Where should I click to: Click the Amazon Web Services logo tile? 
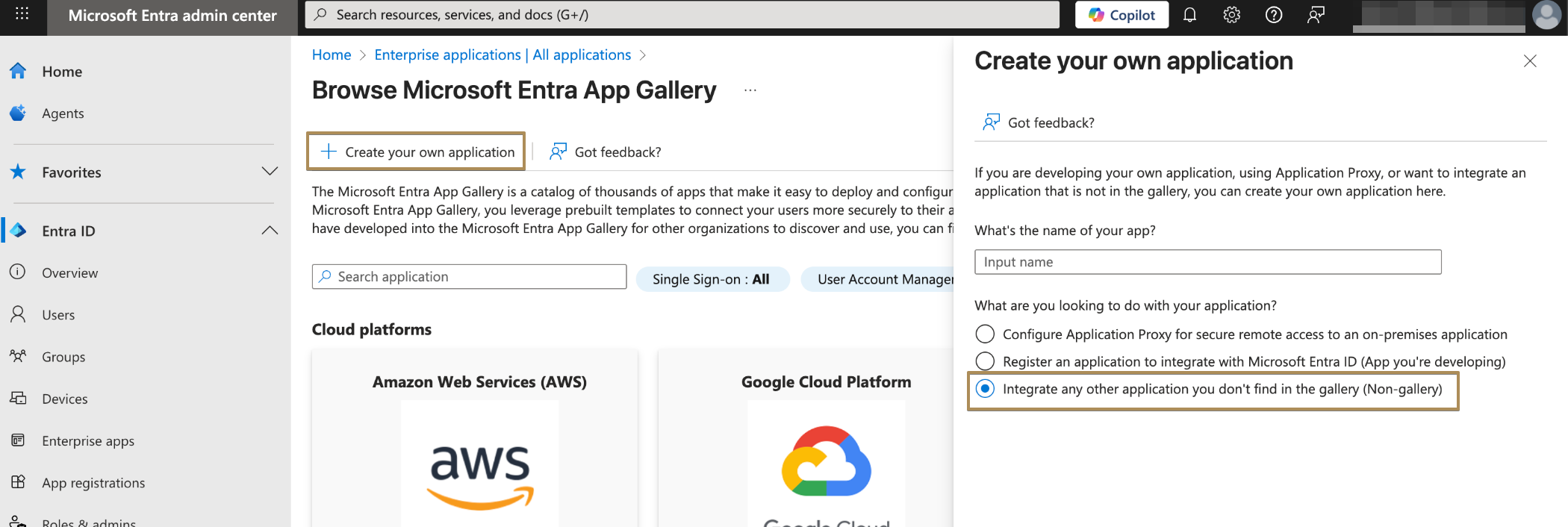click(479, 463)
